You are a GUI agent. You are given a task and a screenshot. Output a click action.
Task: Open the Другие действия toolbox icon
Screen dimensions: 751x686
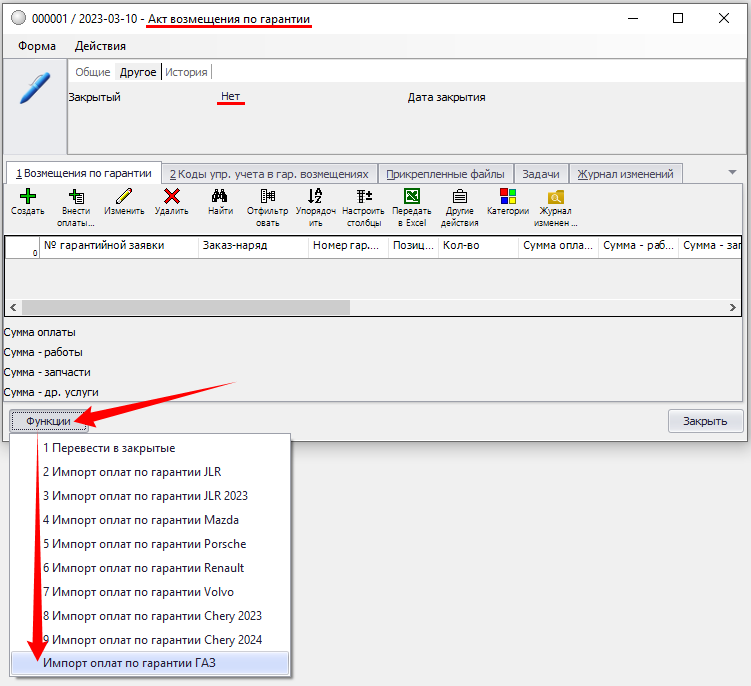(x=459, y=197)
